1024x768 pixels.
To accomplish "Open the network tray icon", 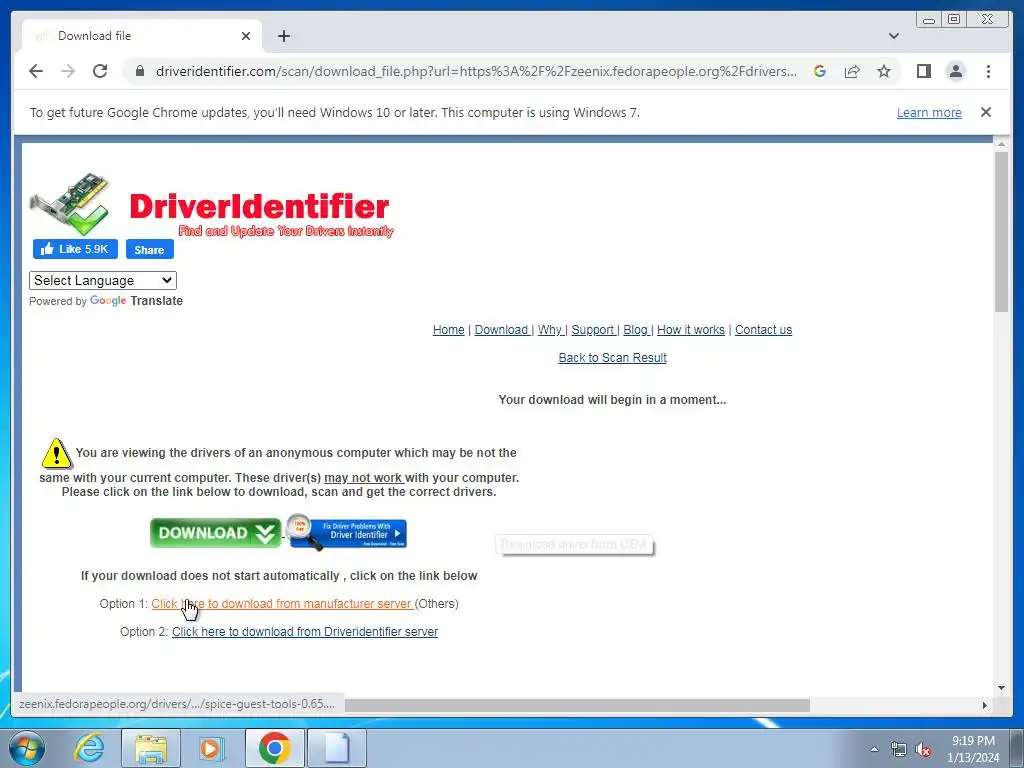I will [x=899, y=749].
